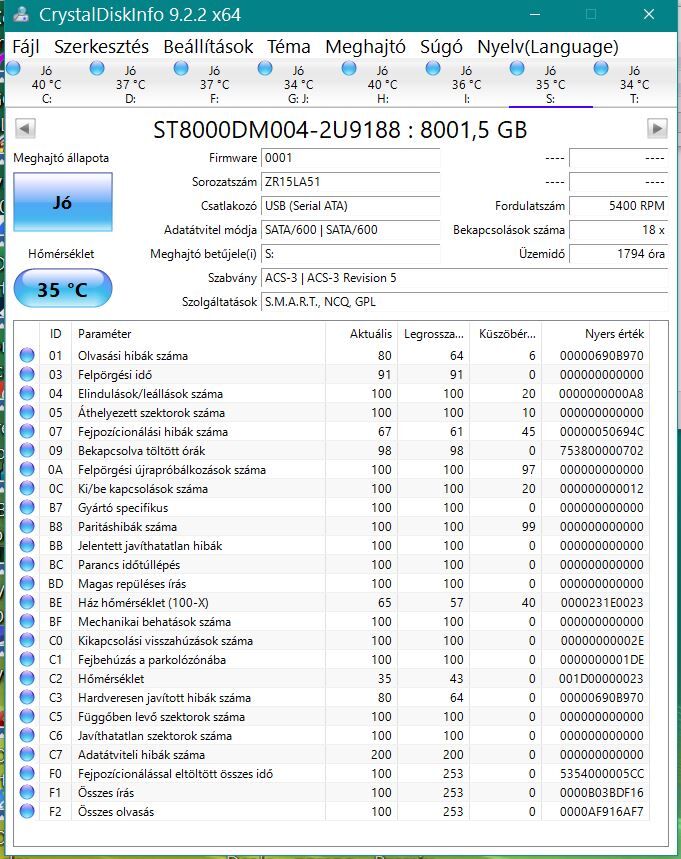Click the serial number field ZR15LA51

pos(351,182)
